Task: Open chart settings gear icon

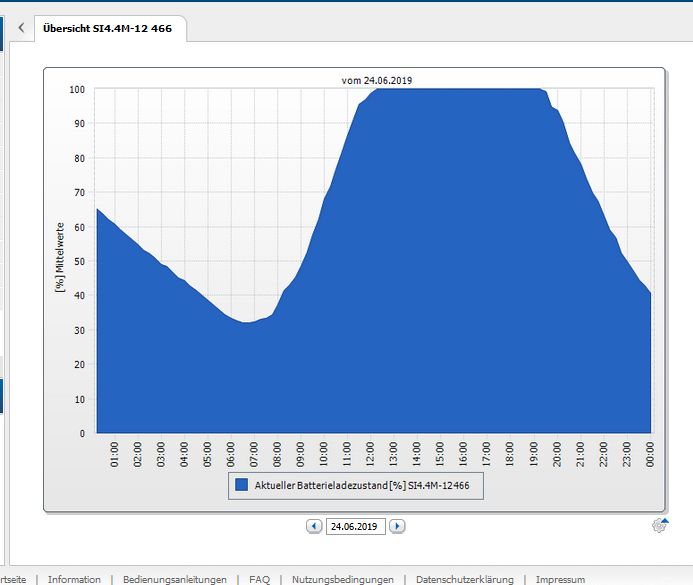Action: coord(659,525)
